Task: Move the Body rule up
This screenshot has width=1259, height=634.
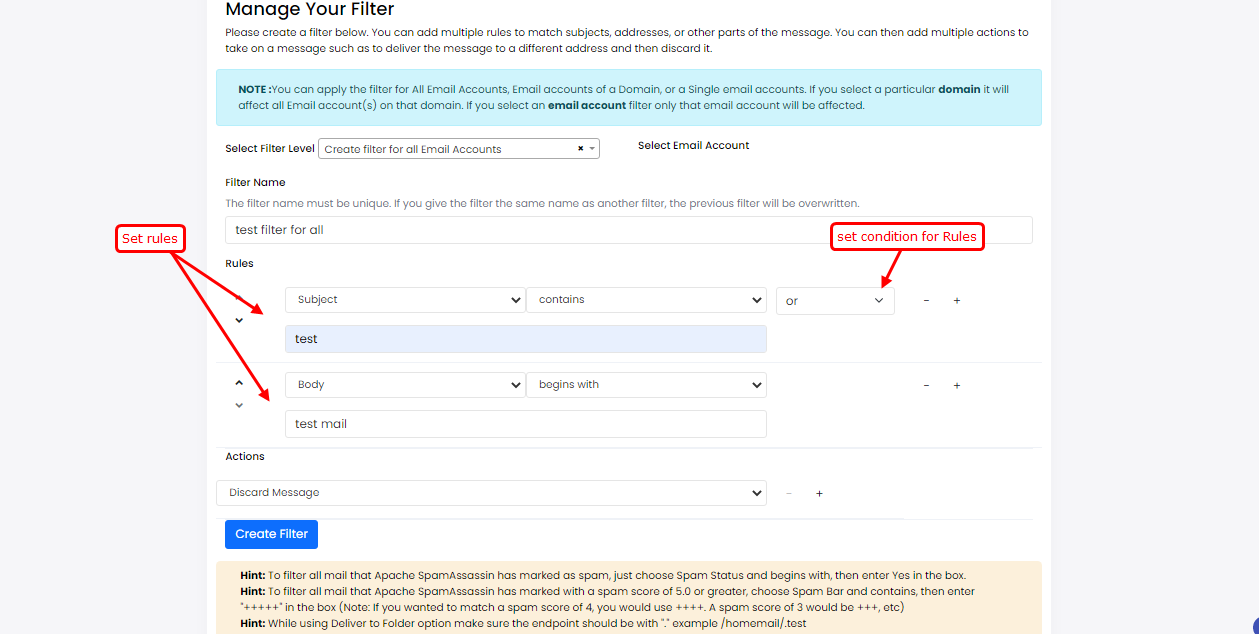Action: pos(239,382)
